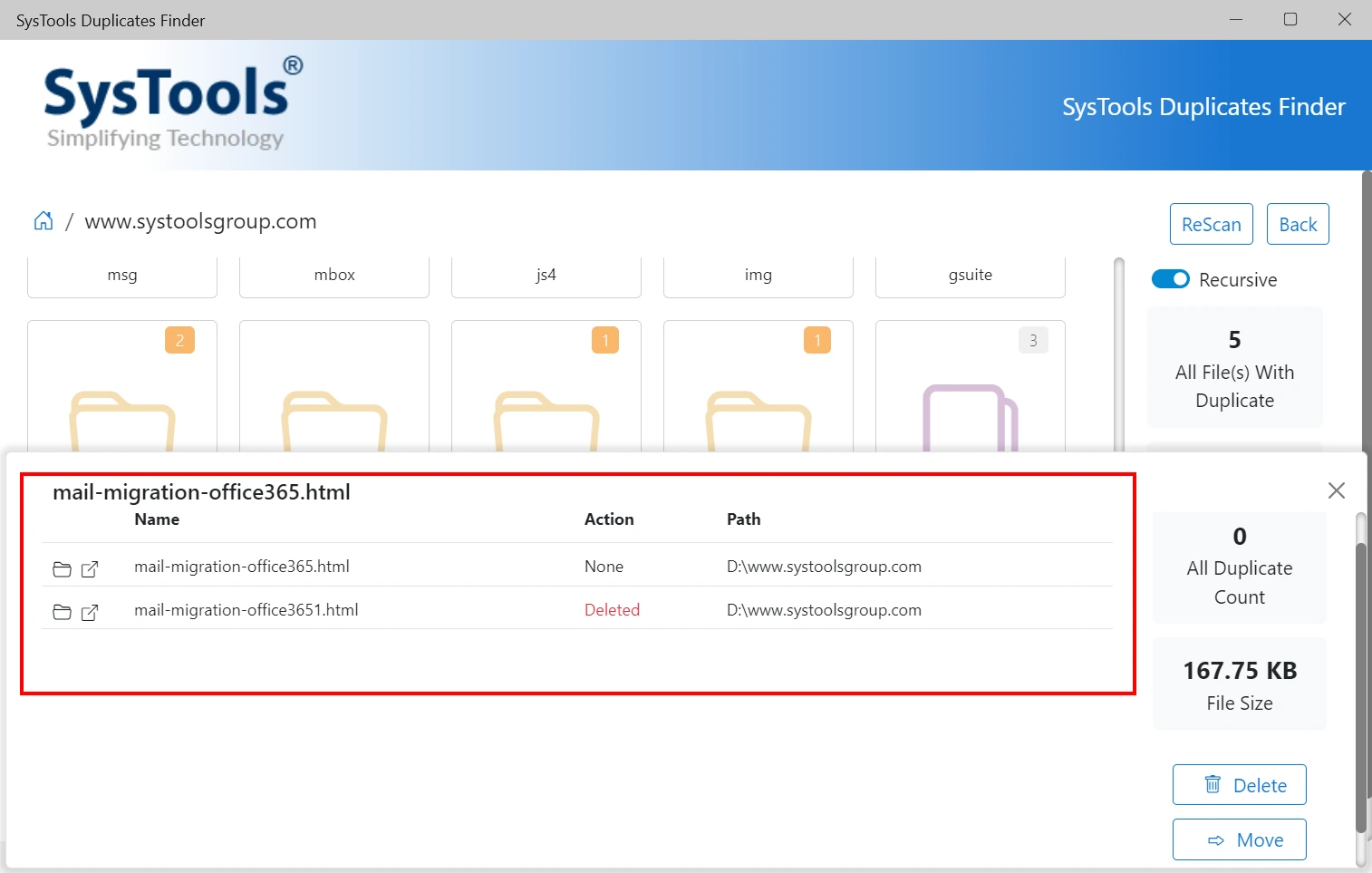Select the mail-migration-office3651.html file name
This screenshot has height=873, width=1372.
[x=246, y=610]
